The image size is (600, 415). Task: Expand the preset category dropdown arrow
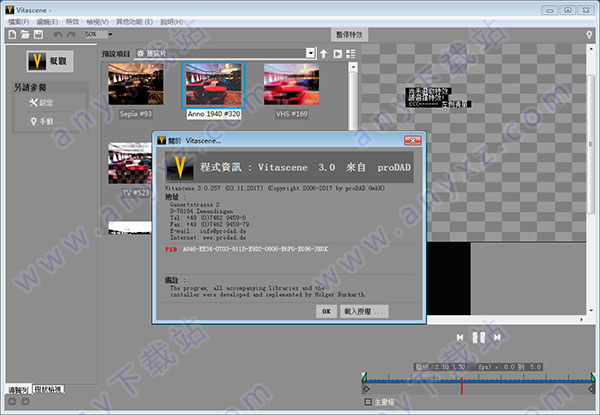point(311,53)
